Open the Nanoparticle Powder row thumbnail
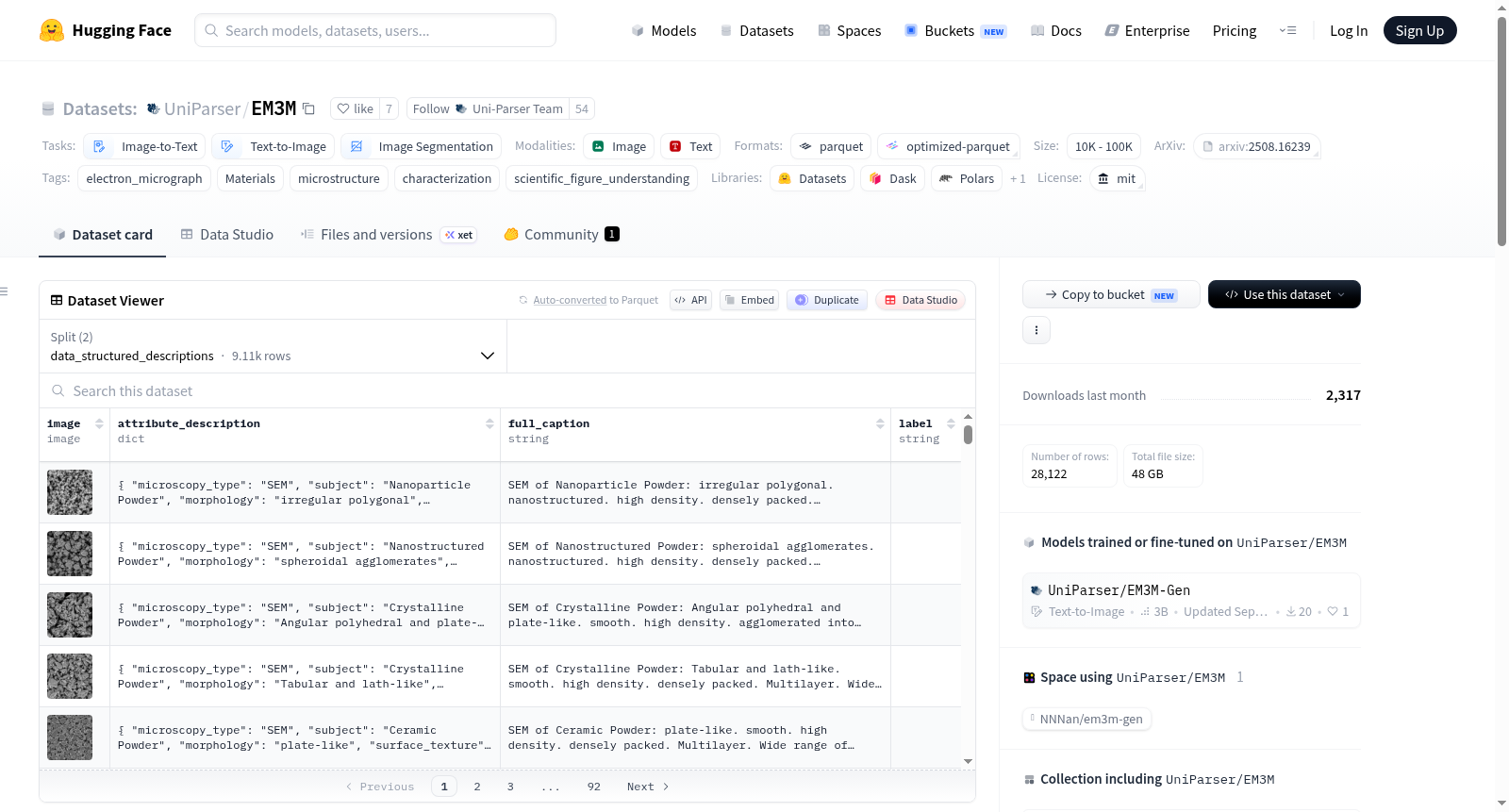The width and height of the screenshot is (1509, 812). click(x=70, y=492)
